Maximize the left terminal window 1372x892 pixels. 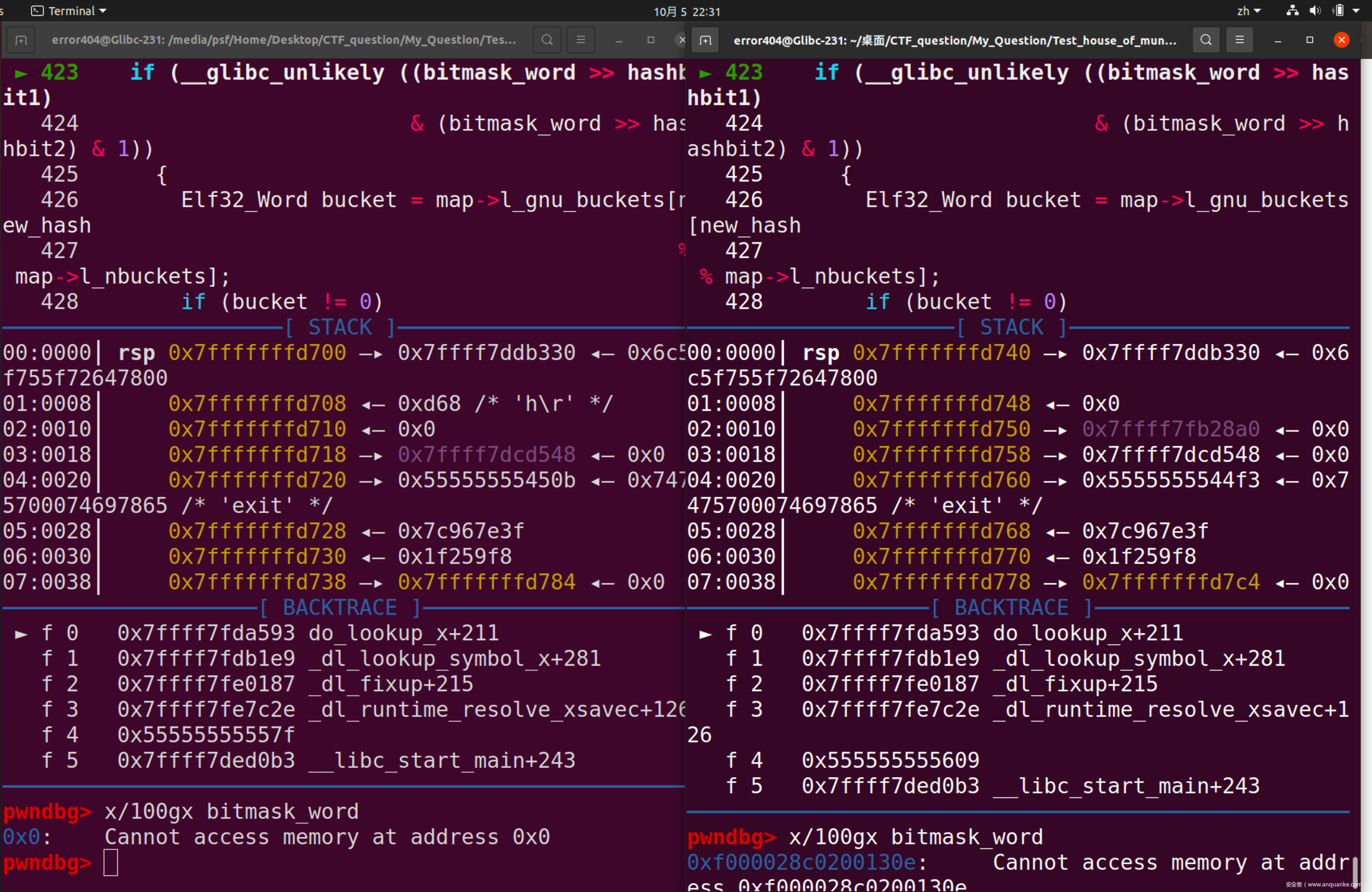coord(651,40)
